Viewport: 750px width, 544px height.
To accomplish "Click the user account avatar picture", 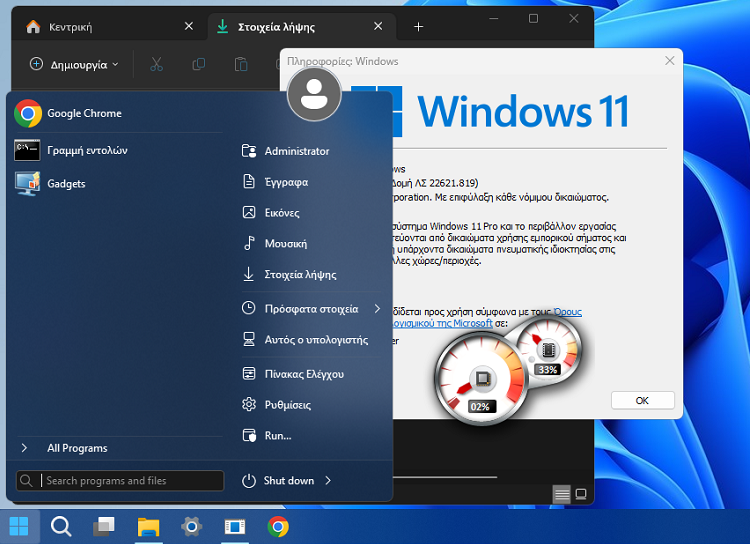I will click(314, 94).
